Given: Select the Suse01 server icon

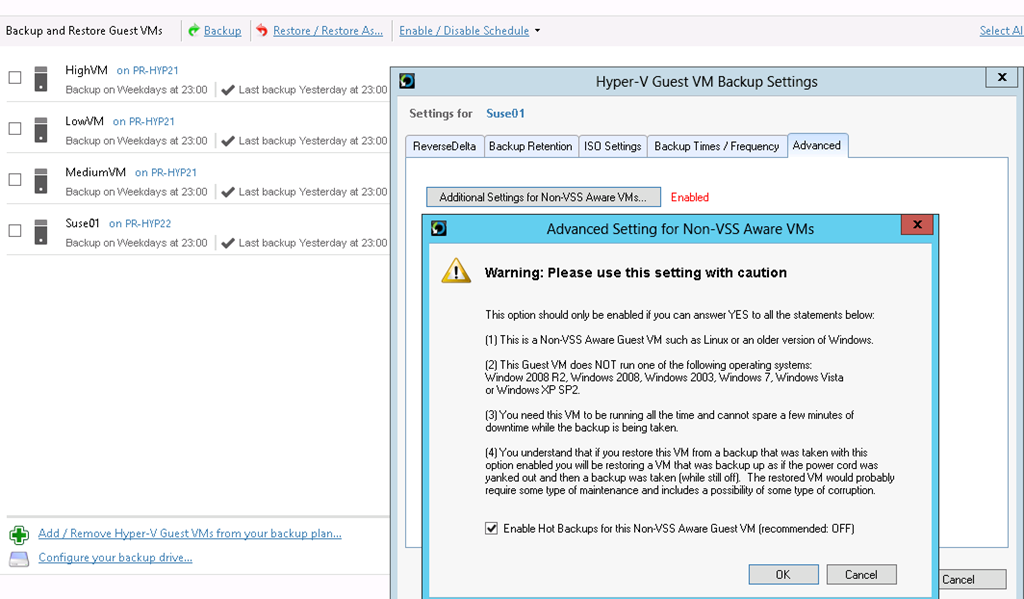Looking at the screenshot, I should click(40, 231).
